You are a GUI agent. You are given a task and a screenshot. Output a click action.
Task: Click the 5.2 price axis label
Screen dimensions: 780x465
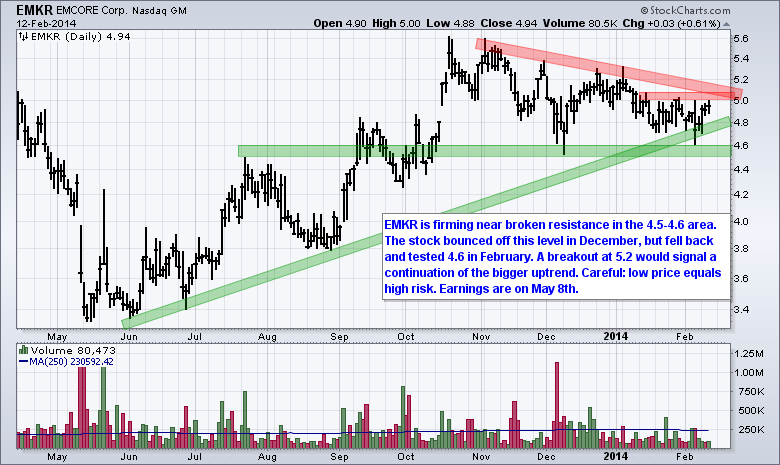(741, 80)
